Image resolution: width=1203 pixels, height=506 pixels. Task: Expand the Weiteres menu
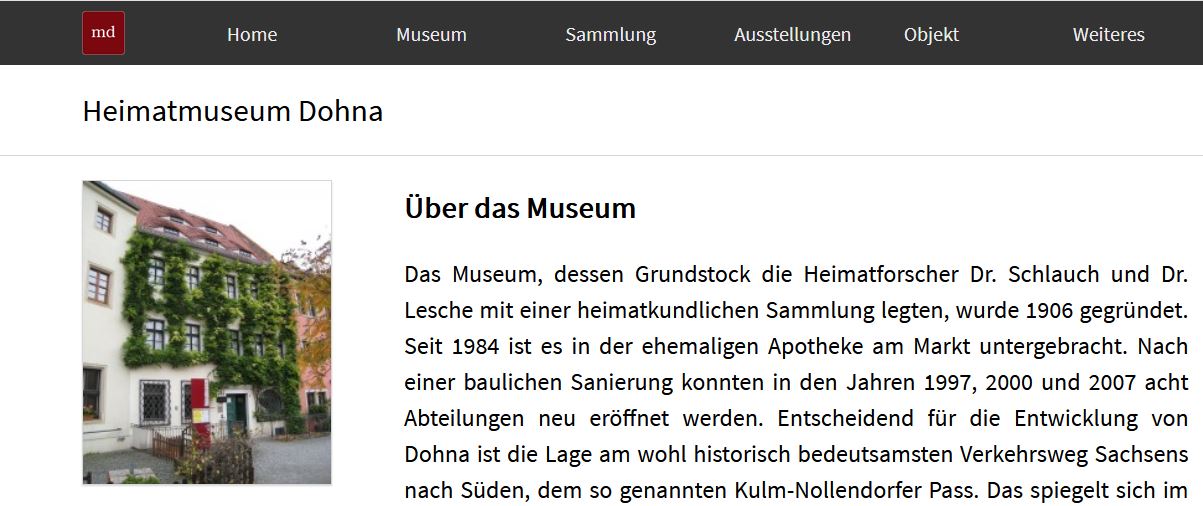tap(1108, 35)
